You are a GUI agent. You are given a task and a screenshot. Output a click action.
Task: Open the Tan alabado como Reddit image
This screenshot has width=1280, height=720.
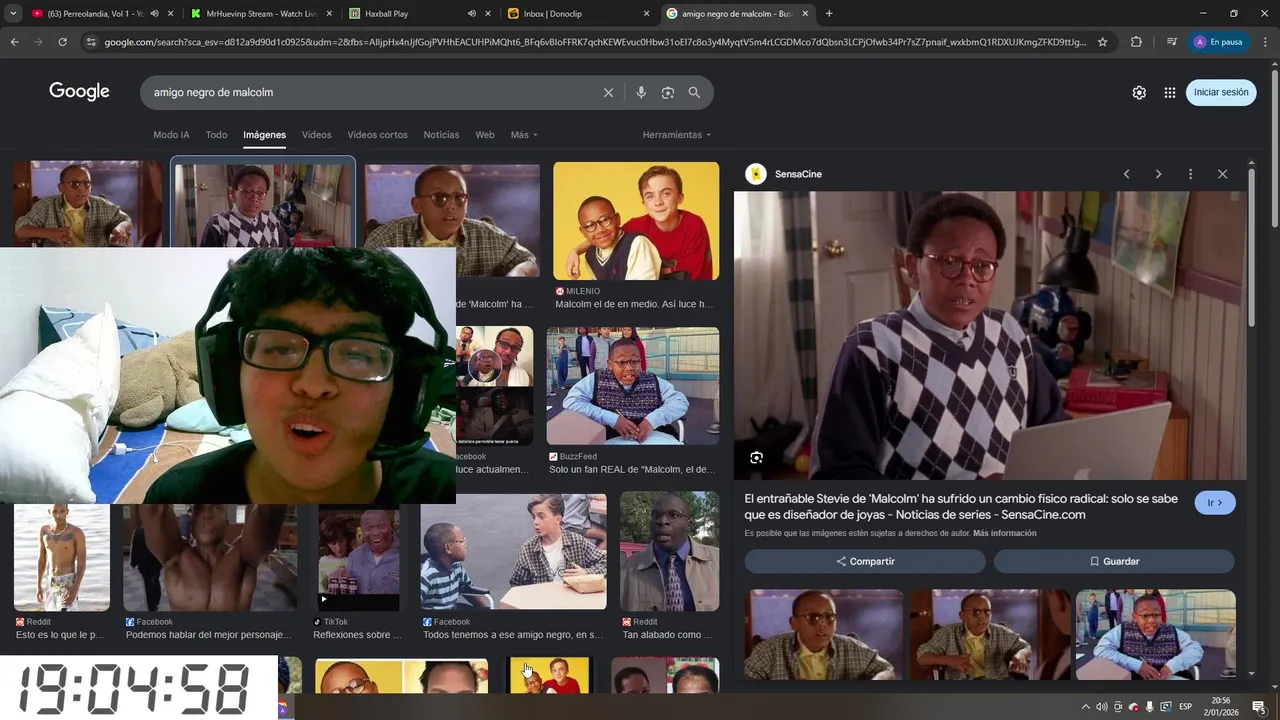pyautogui.click(x=670, y=551)
